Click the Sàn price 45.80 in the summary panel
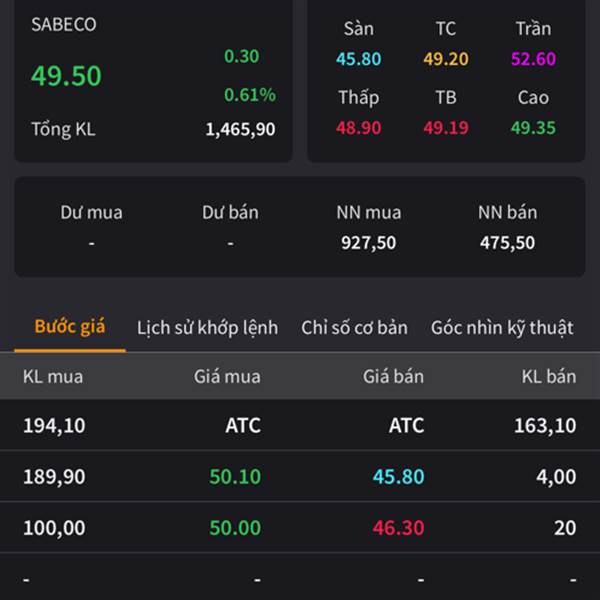600x600 pixels. coord(359,59)
